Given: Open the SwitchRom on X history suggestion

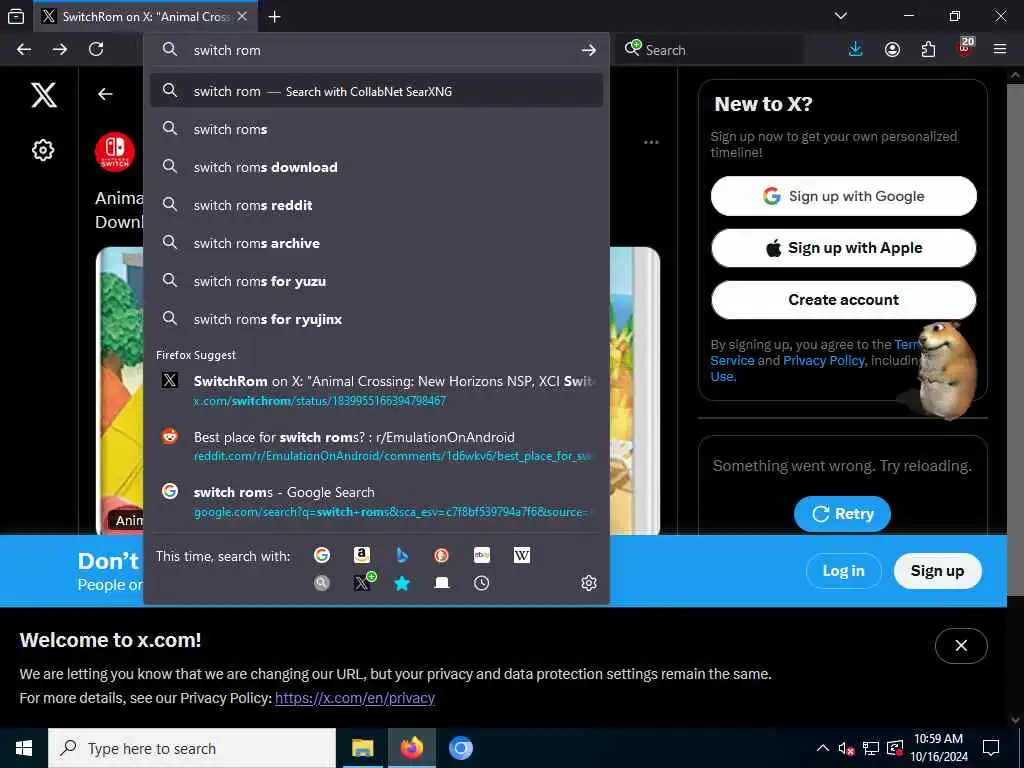Looking at the screenshot, I should 376,390.
